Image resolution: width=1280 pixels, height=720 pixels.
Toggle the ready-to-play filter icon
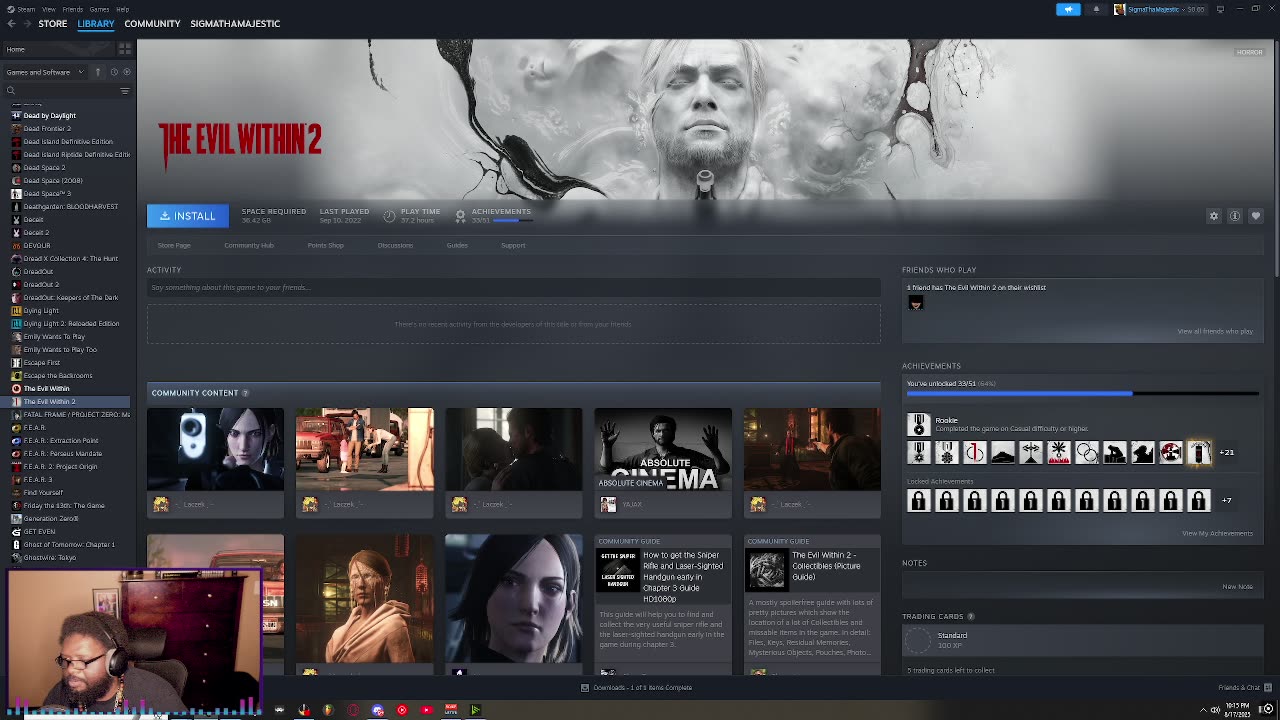click(x=126, y=72)
